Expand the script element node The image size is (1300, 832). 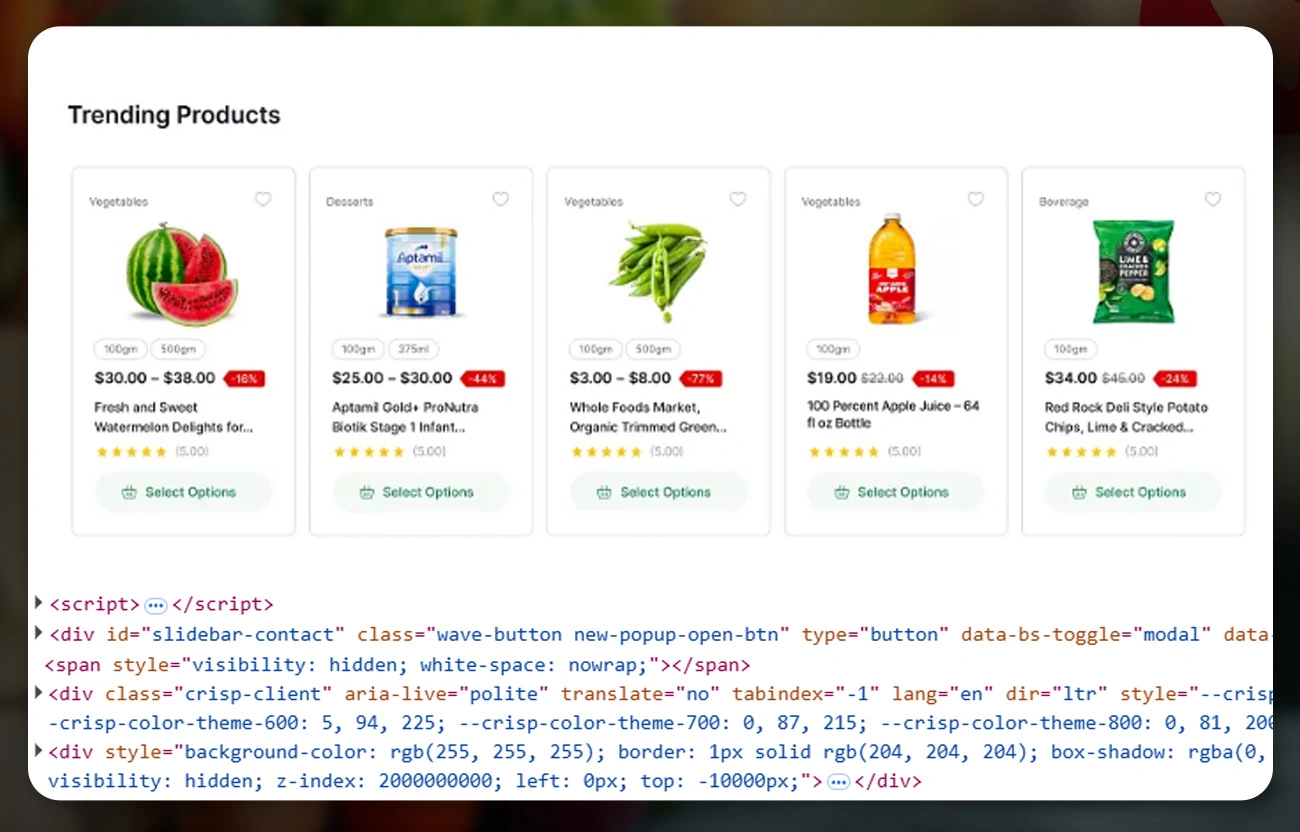(39, 603)
